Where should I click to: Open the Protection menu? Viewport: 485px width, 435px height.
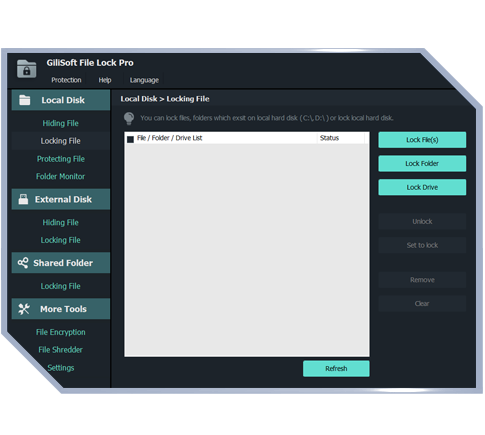coord(66,80)
